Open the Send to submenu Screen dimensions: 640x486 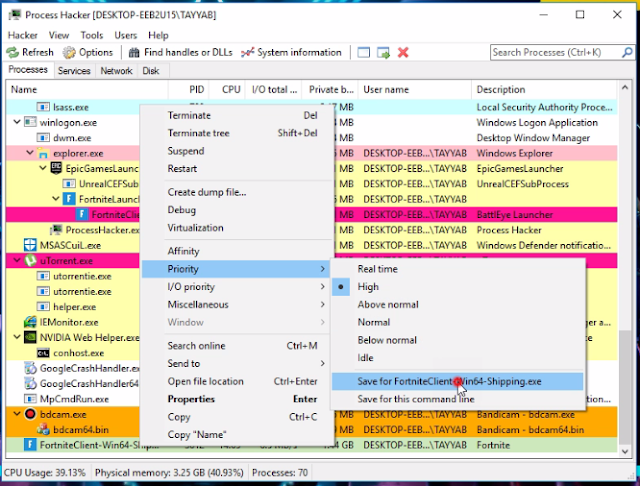[x=236, y=364]
